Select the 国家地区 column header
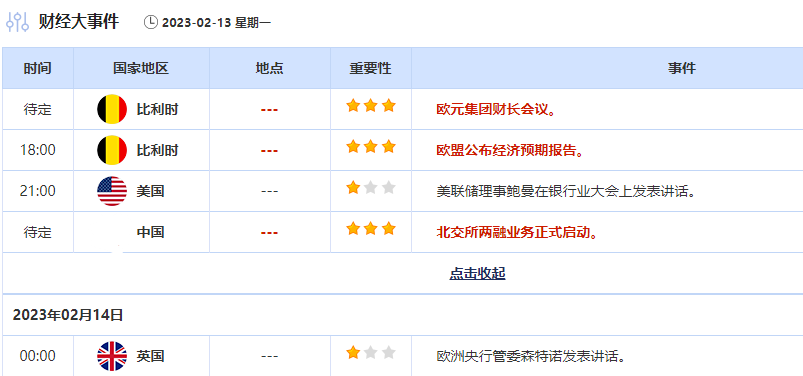This screenshot has height=376, width=803. (x=141, y=68)
